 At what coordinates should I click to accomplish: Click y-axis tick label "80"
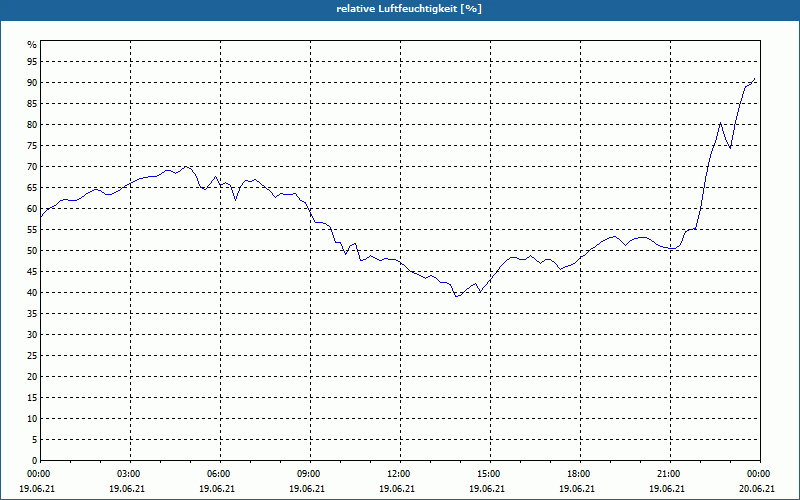point(32,124)
